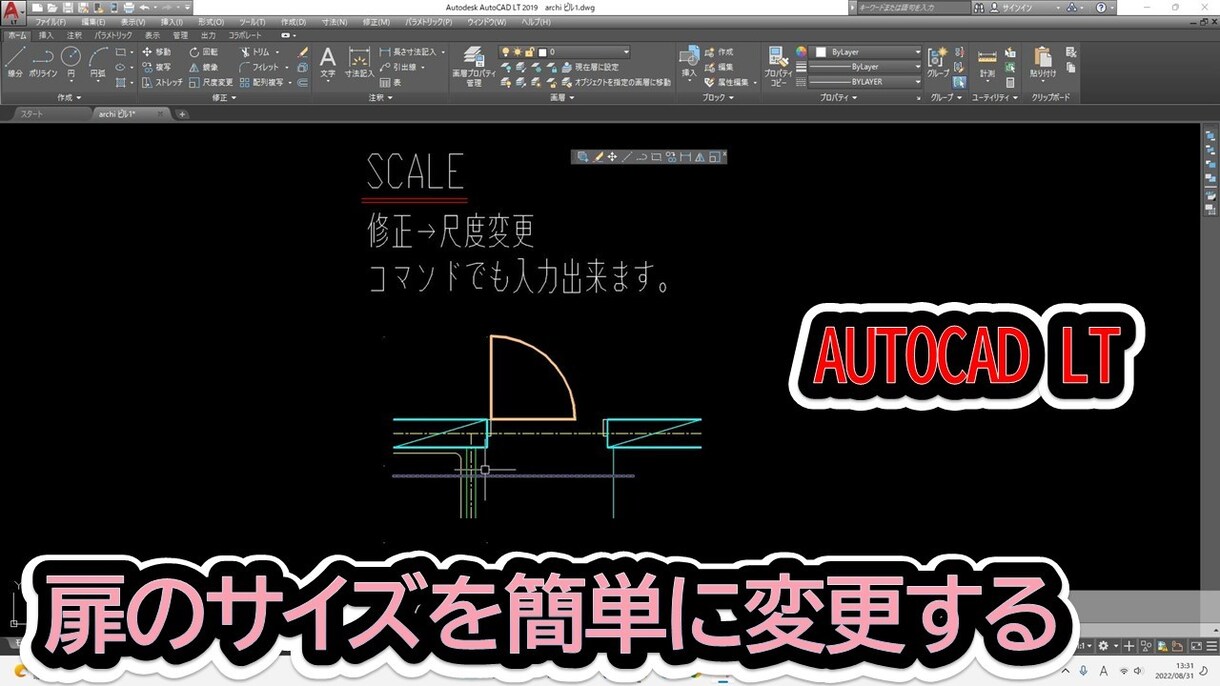Screen dimensions: 1220x686
Task: Open the ByLayer lineweight dropdown
Action: (x=866, y=67)
